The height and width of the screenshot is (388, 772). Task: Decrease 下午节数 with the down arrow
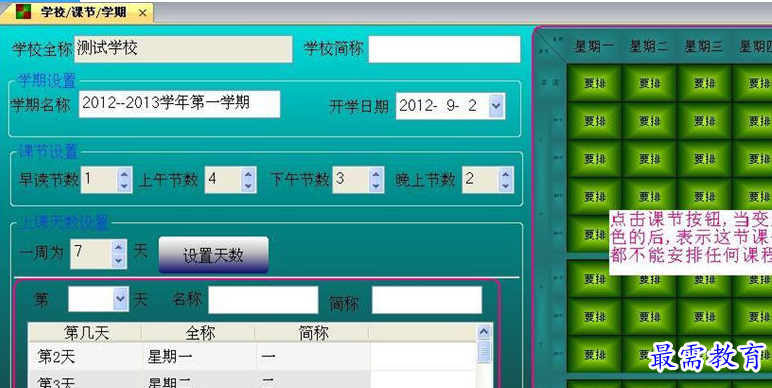point(376,186)
